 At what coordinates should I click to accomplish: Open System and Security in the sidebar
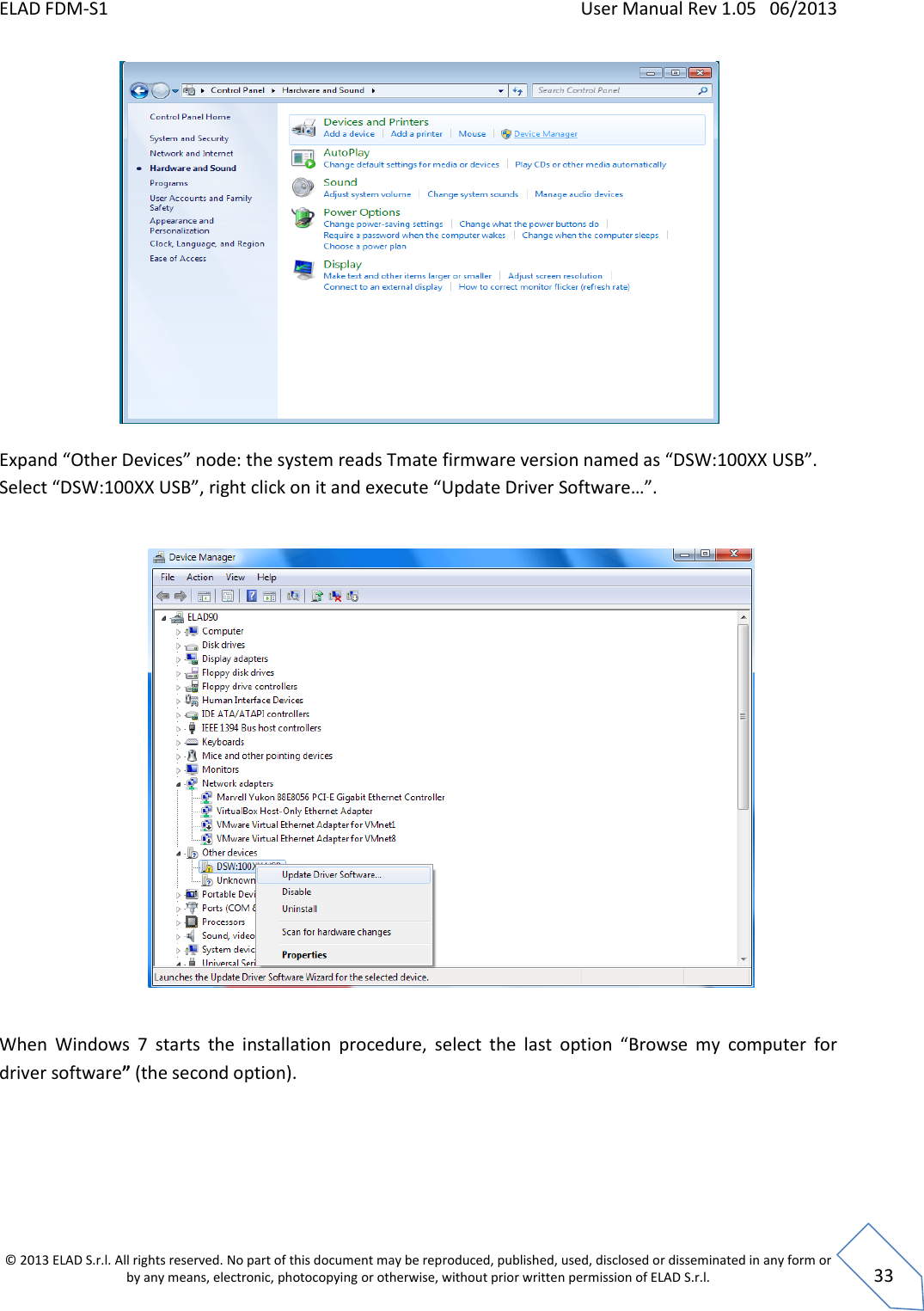(189, 138)
